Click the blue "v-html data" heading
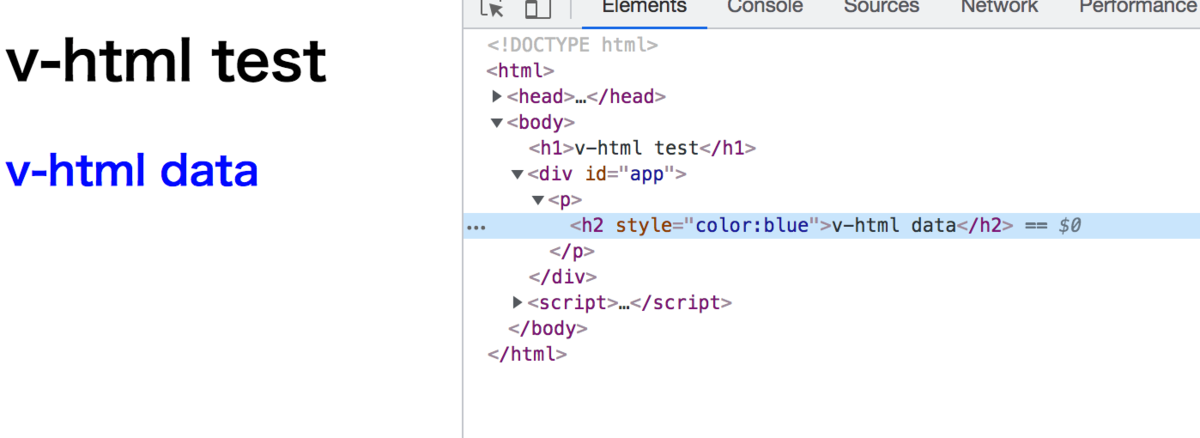Screen dimensions: 1200x438 132,171
